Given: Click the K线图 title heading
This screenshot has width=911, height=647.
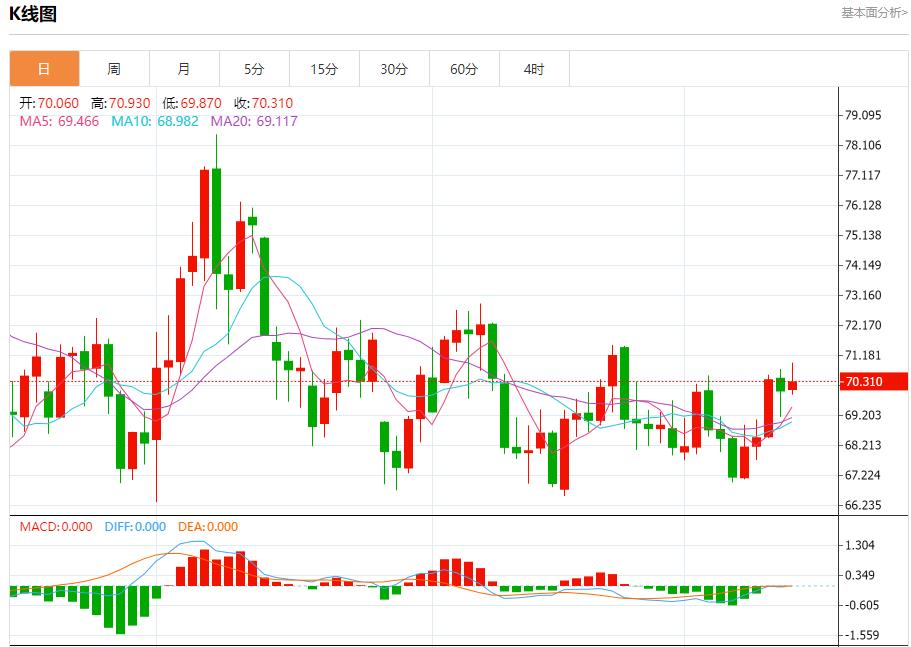Looking at the screenshot, I should point(33,14).
